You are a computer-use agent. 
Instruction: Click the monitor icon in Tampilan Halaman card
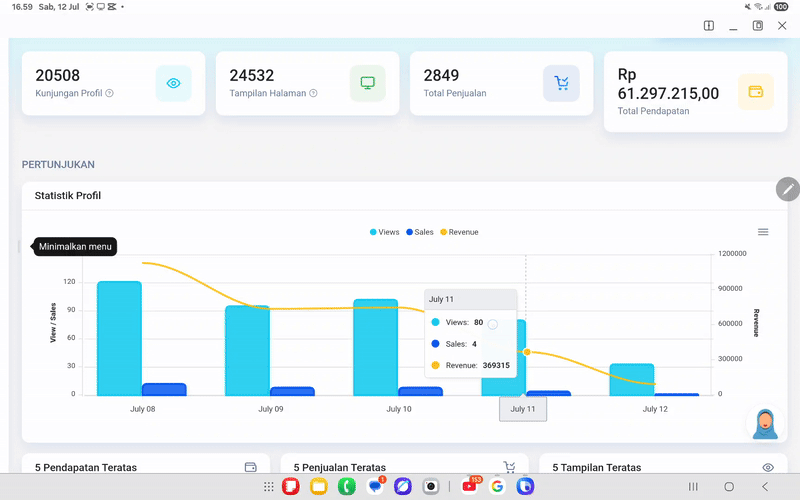[367, 84]
